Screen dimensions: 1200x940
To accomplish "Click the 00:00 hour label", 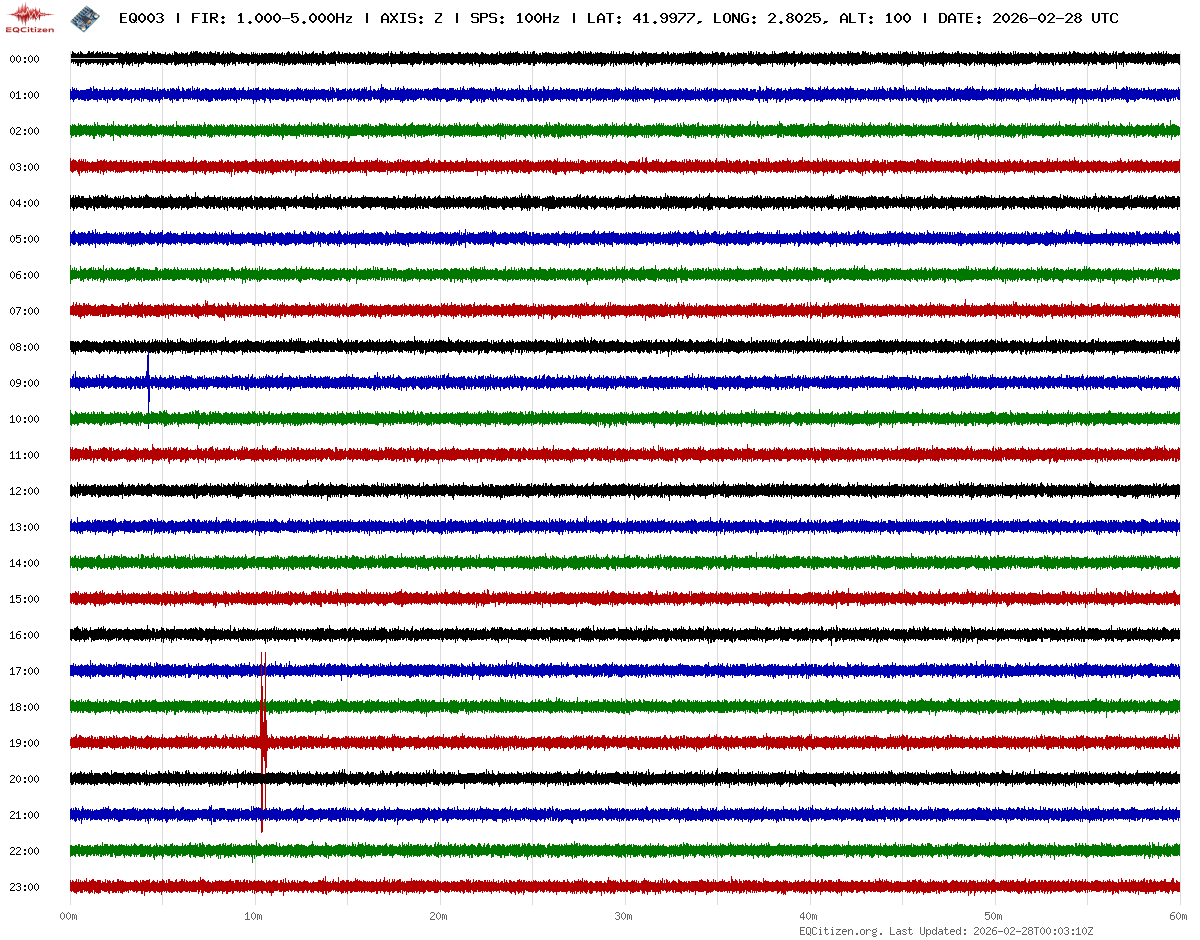I will point(24,59).
